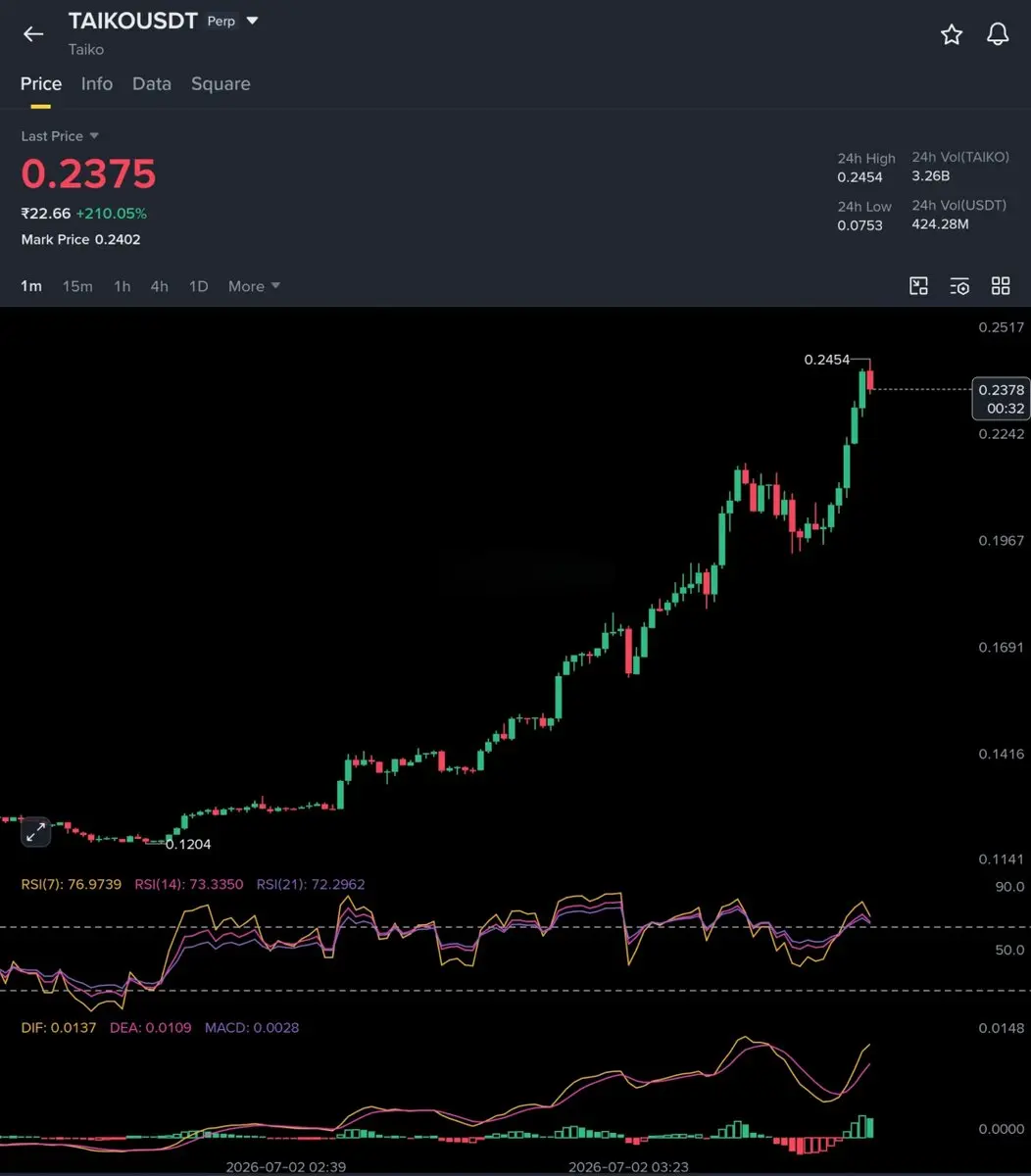Screen dimensions: 1031x1176
Task: Click the 2026-07-02 02:39 time label
Action: click(x=285, y=1167)
